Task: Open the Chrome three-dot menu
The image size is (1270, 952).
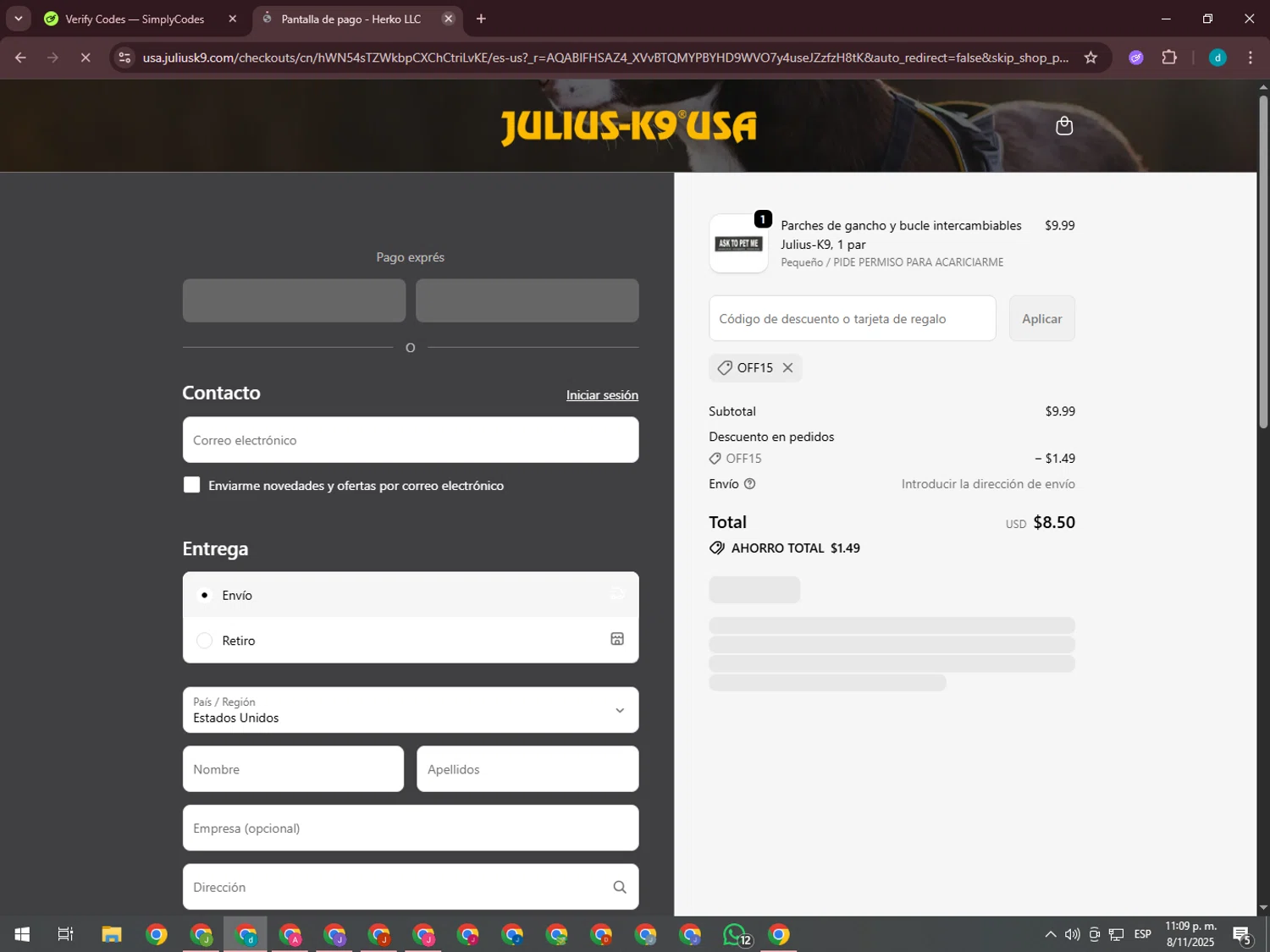Action: pyautogui.click(x=1250, y=58)
